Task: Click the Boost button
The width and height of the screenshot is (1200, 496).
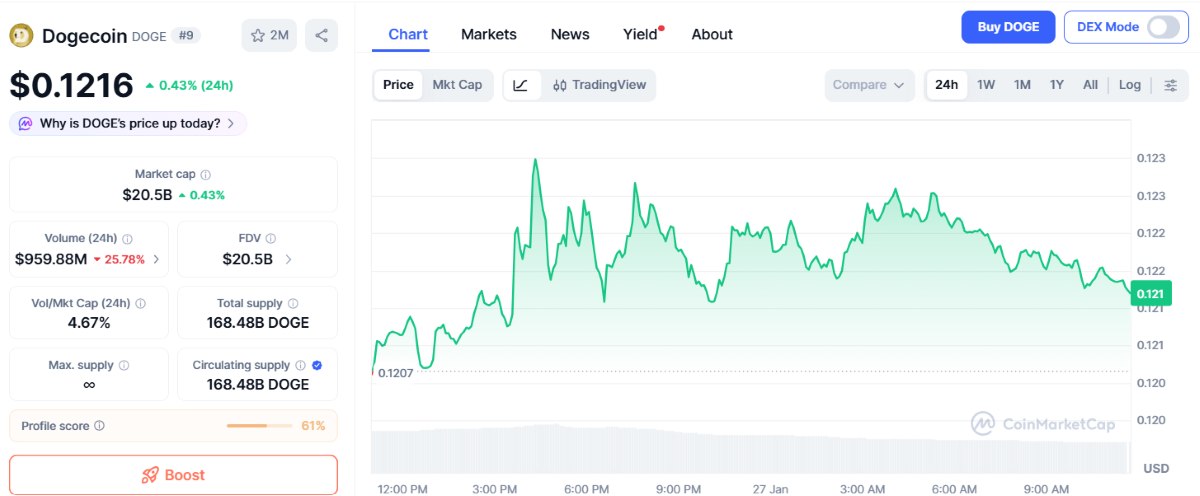Action: click(x=173, y=475)
